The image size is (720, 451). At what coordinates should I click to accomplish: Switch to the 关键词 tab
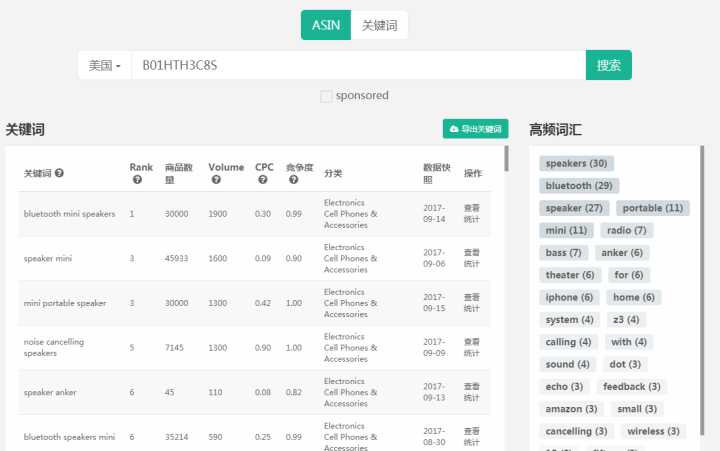point(379,25)
